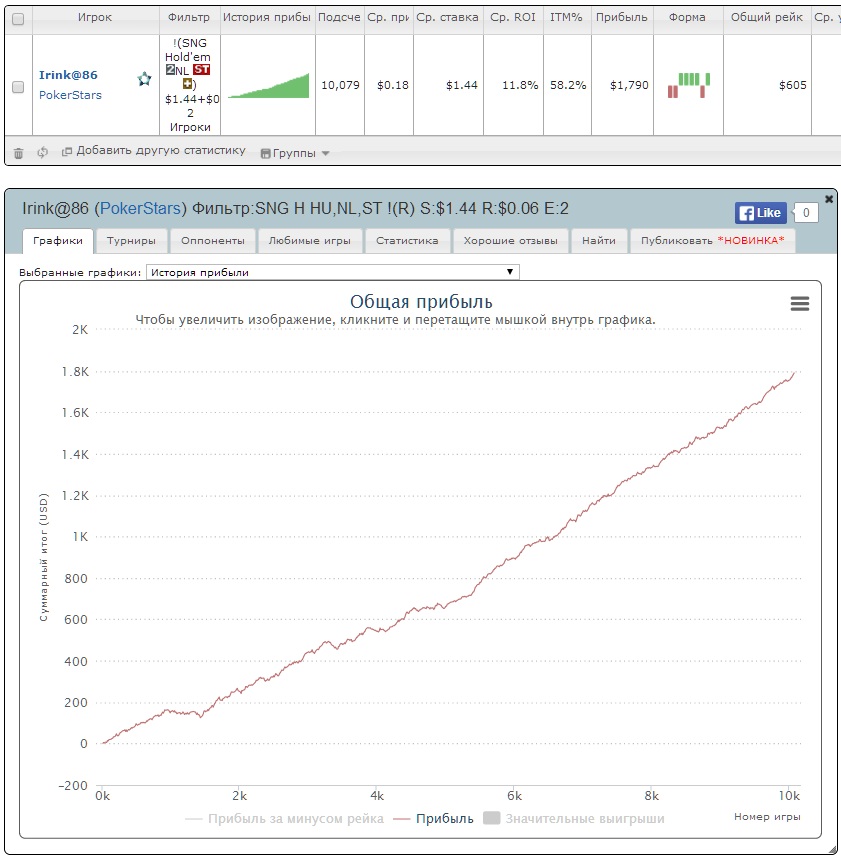Click the ST badge in the filter cell
Viewport: 841px width, 860px height.
coord(201,70)
